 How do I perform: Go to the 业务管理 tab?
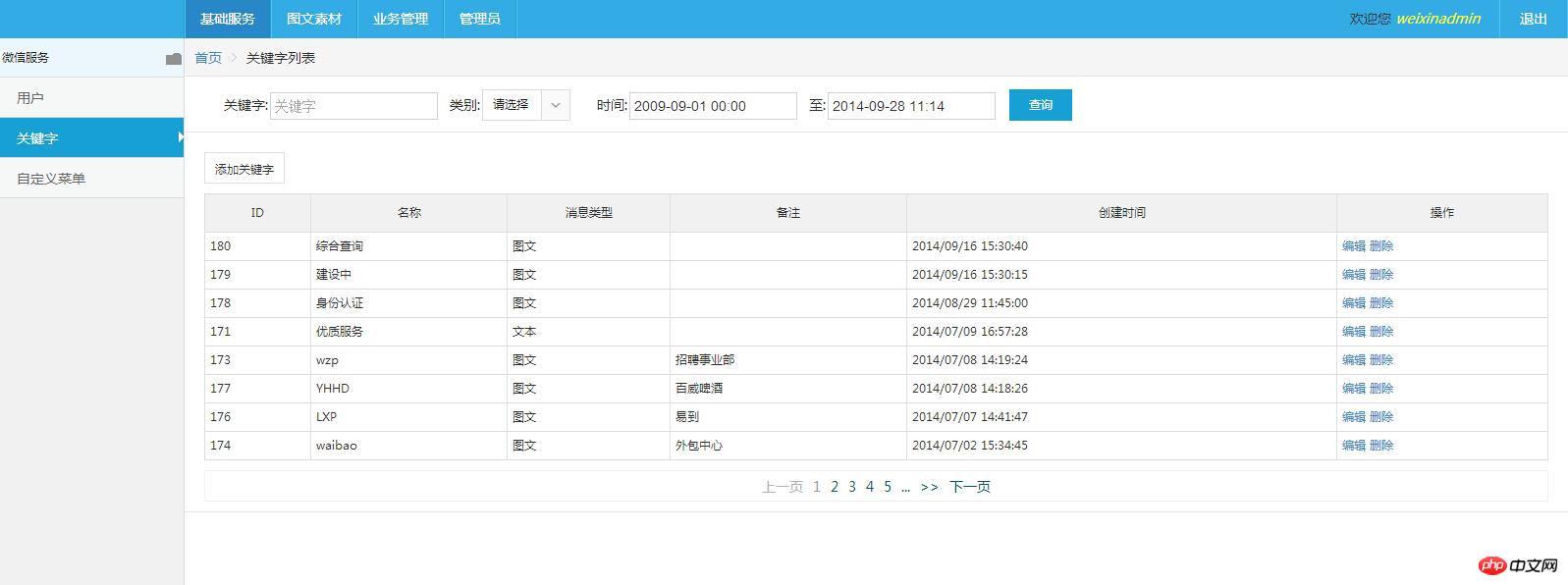[401, 19]
